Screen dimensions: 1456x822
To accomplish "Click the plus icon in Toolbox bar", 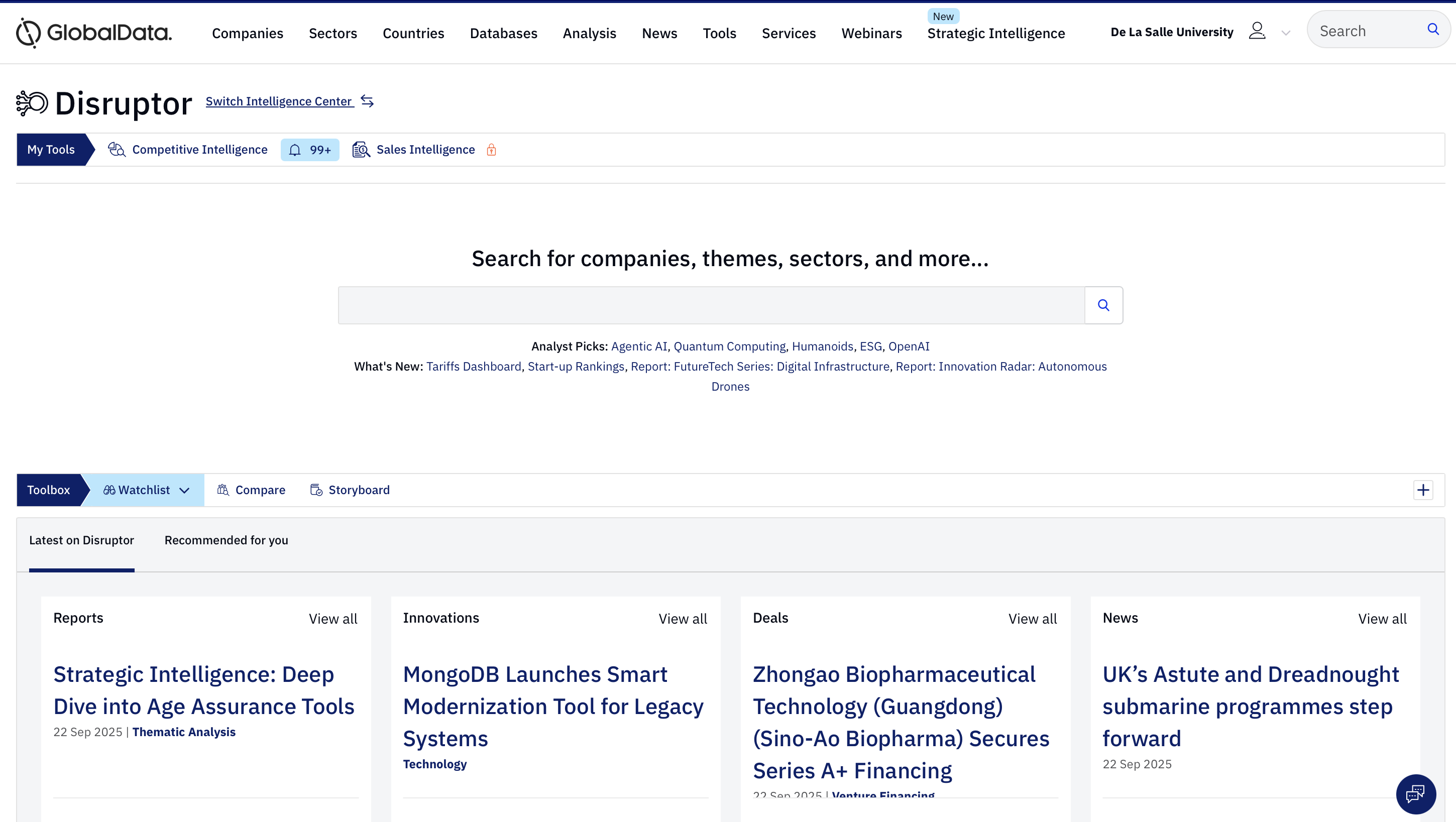I will [1423, 490].
